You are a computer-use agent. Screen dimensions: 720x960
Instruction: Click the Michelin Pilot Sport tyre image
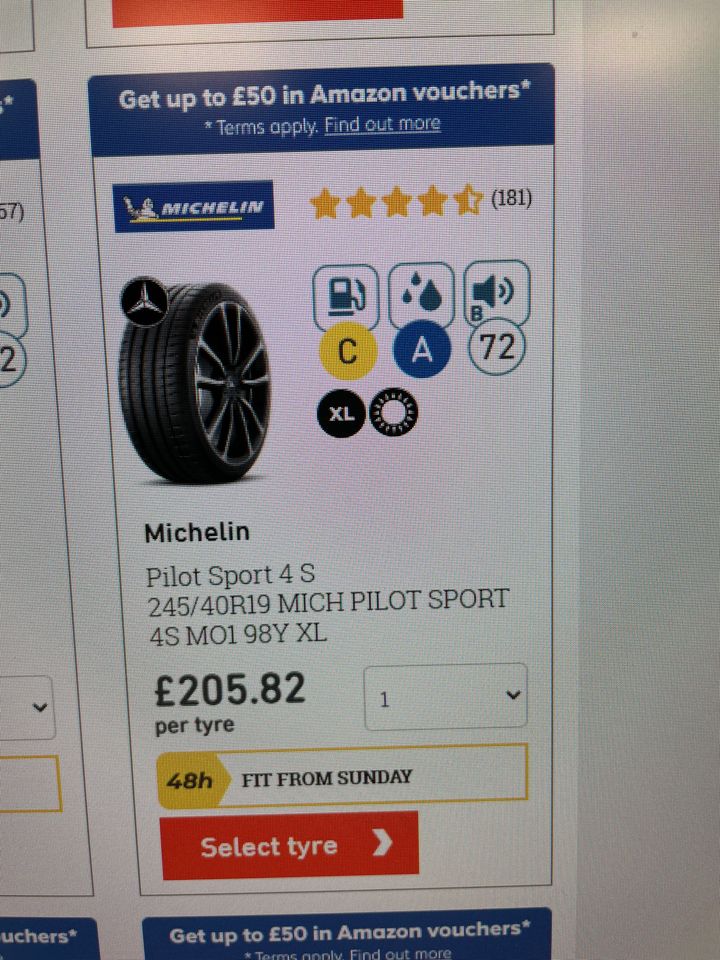pyautogui.click(x=195, y=383)
